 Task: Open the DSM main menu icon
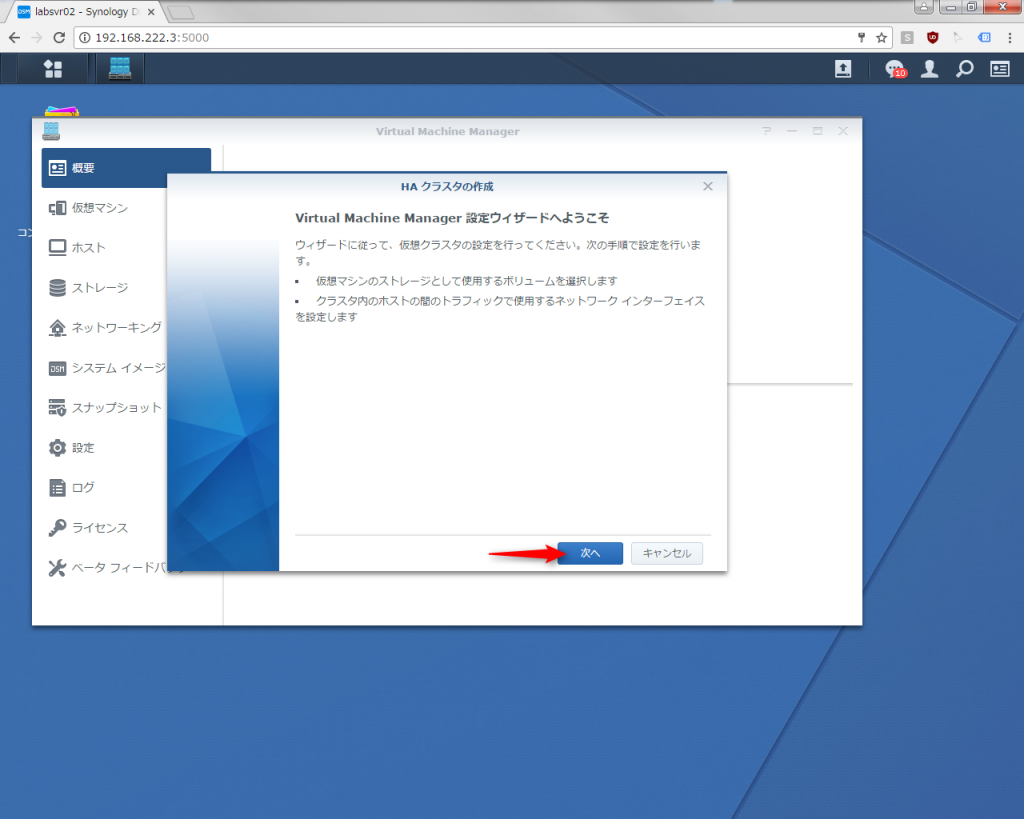click(x=53, y=69)
